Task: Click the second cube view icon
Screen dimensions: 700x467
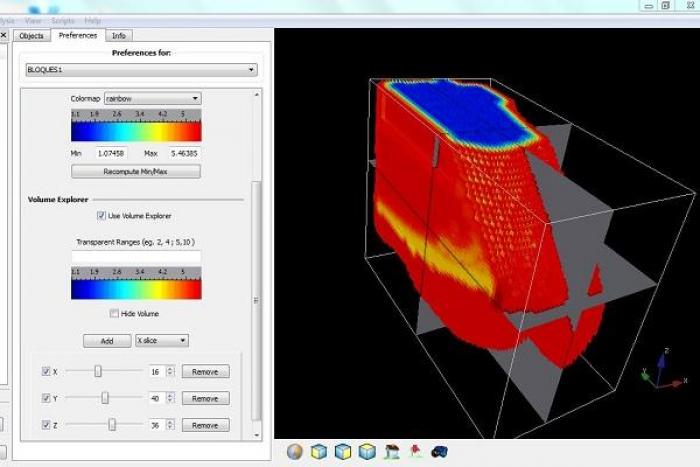Action: 343,452
